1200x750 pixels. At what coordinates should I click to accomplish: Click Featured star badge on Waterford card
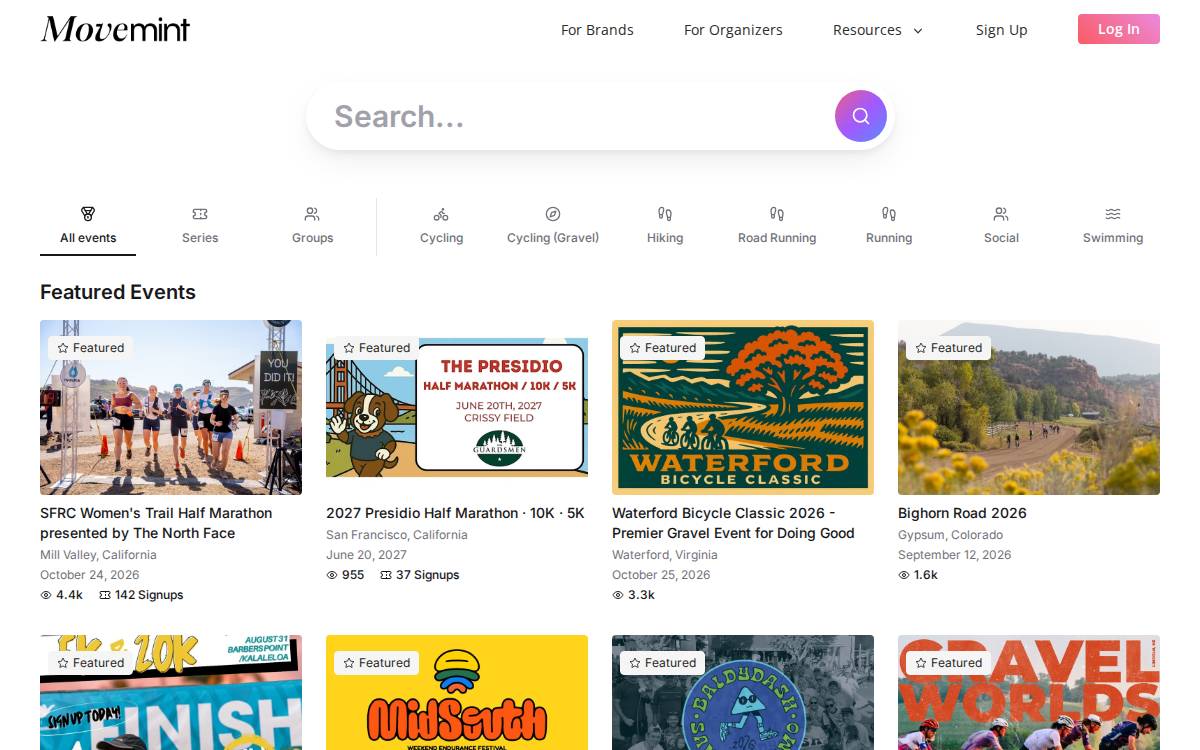pyautogui.click(x=662, y=348)
